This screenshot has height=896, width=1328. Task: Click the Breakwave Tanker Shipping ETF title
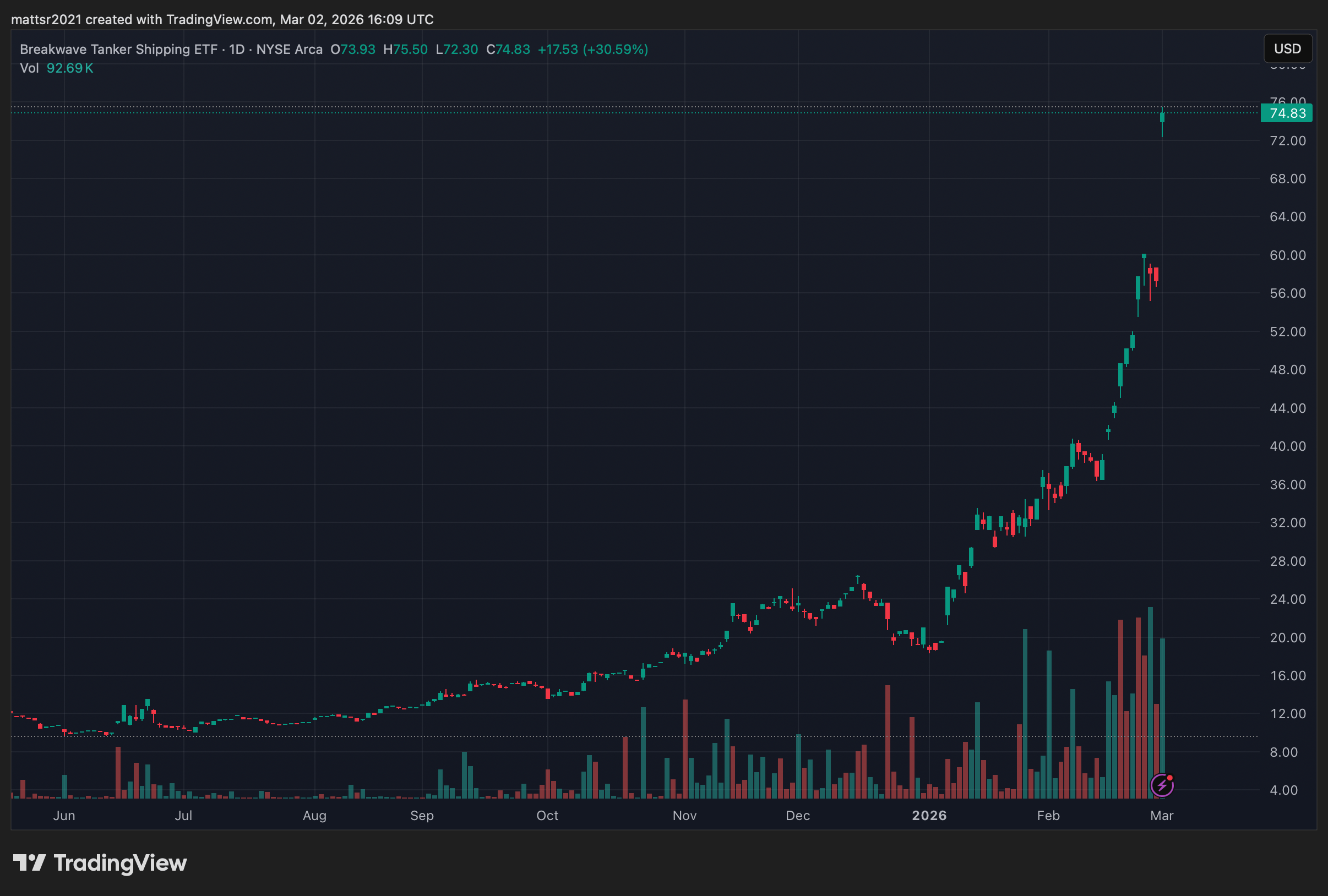(118, 49)
